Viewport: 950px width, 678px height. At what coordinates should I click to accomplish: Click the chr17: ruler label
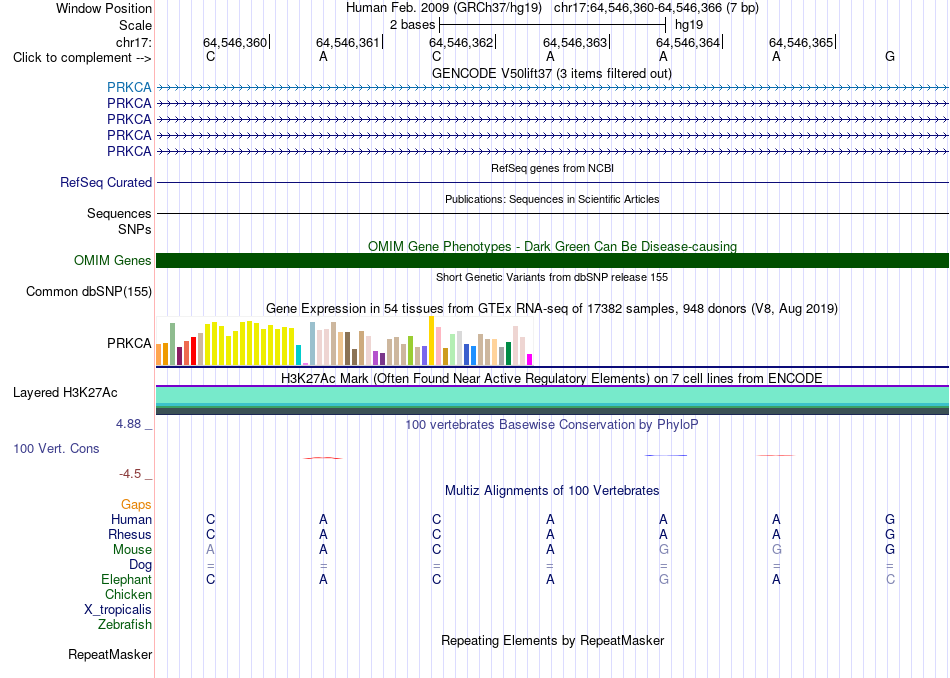click(133, 42)
